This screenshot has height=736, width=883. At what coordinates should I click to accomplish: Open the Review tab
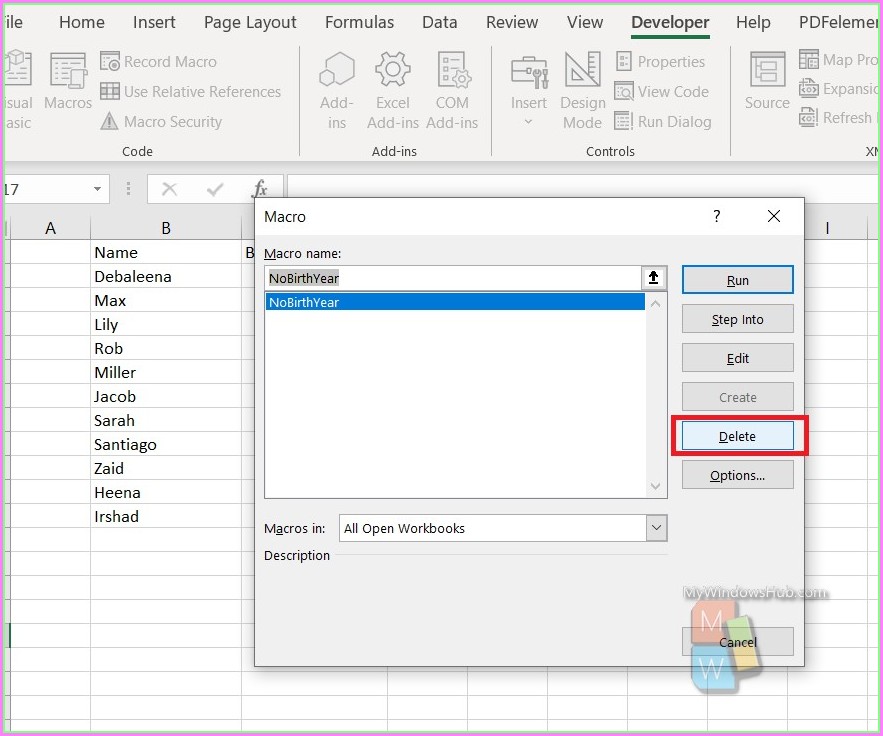point(512,23)
